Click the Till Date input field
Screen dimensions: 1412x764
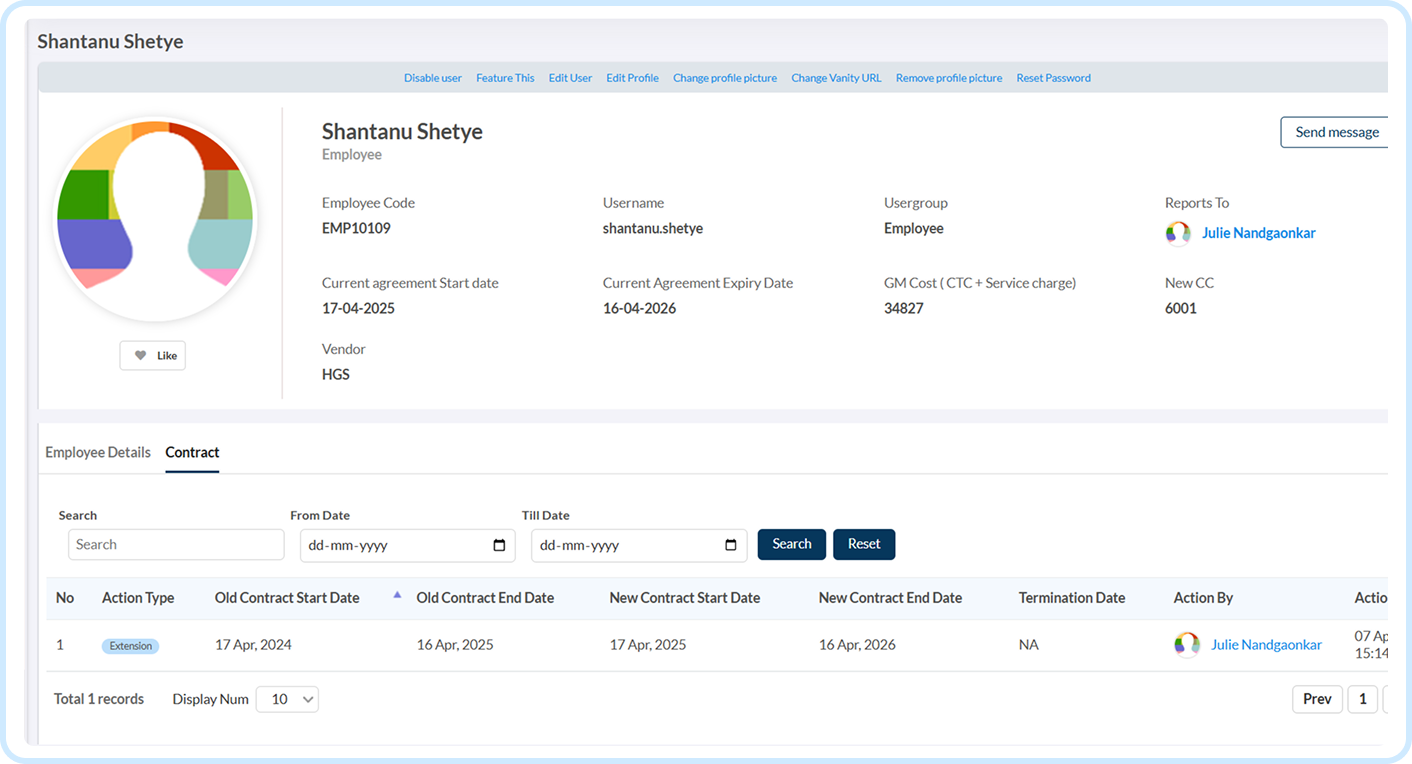click(639, 546)
